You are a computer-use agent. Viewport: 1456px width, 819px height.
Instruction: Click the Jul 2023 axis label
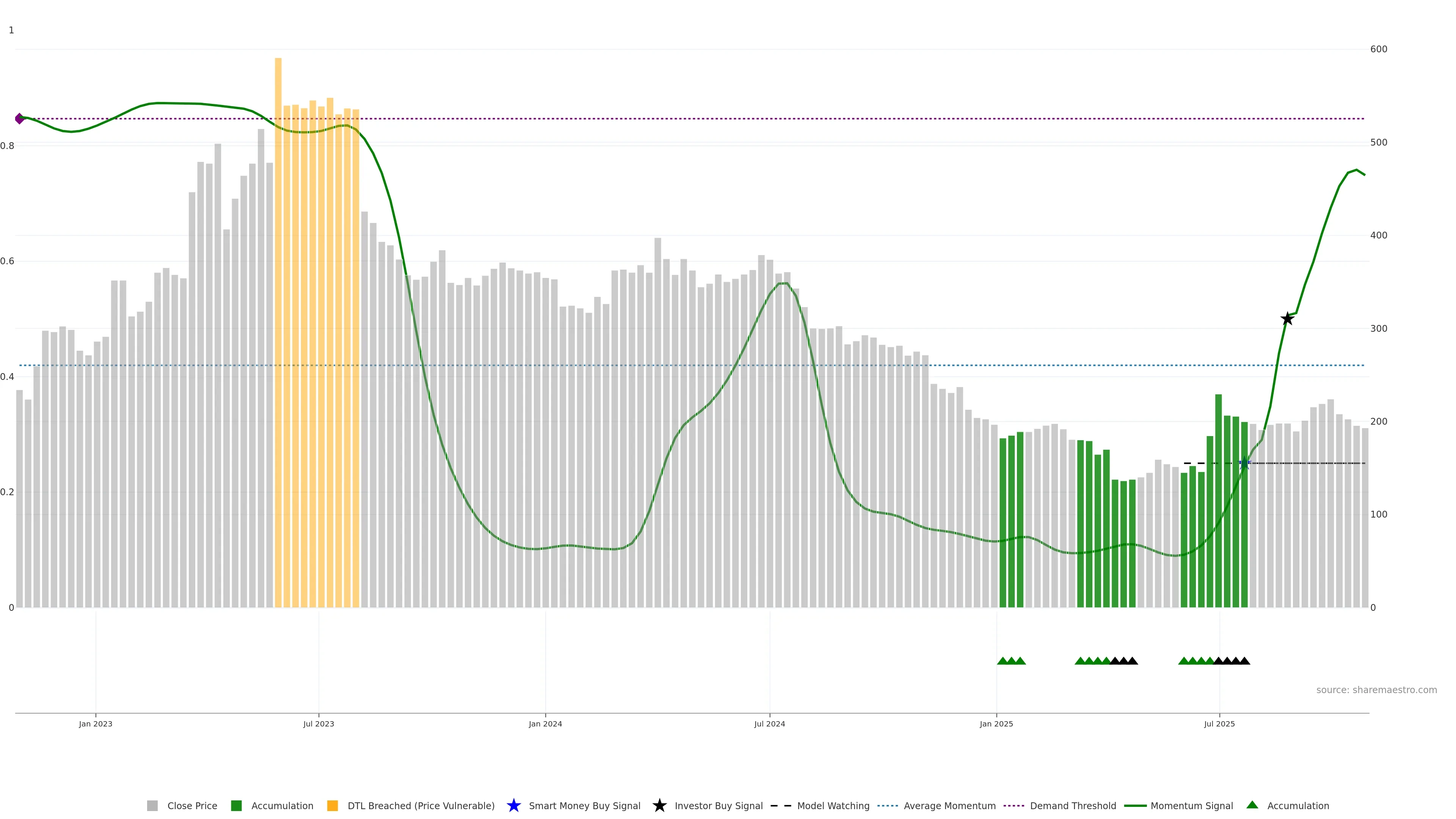click(x=318, y=723)
